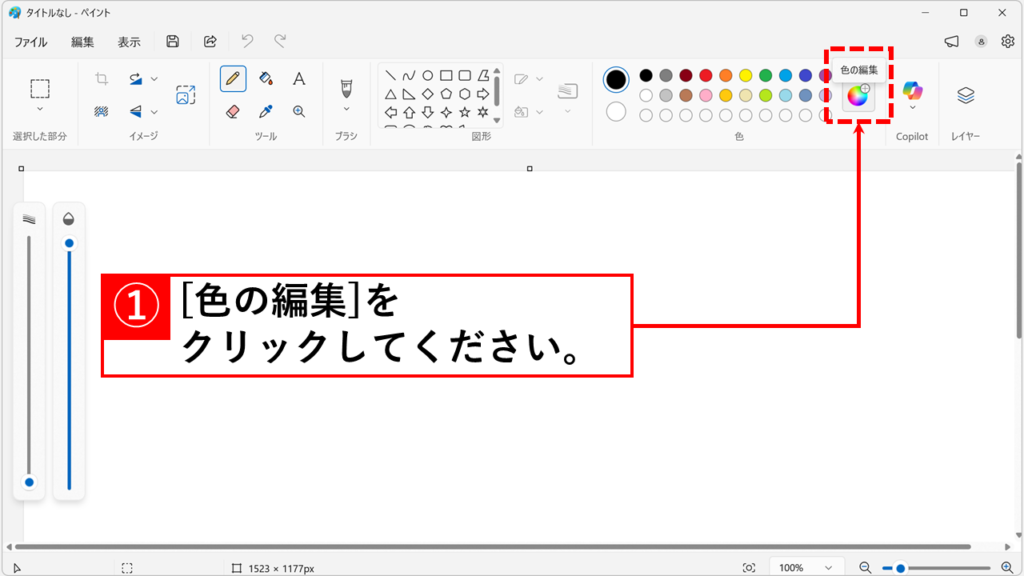This screenshot has height=576, width=1024.
Task: Open the ファイル menu
Action: click(x=33, y=42)
